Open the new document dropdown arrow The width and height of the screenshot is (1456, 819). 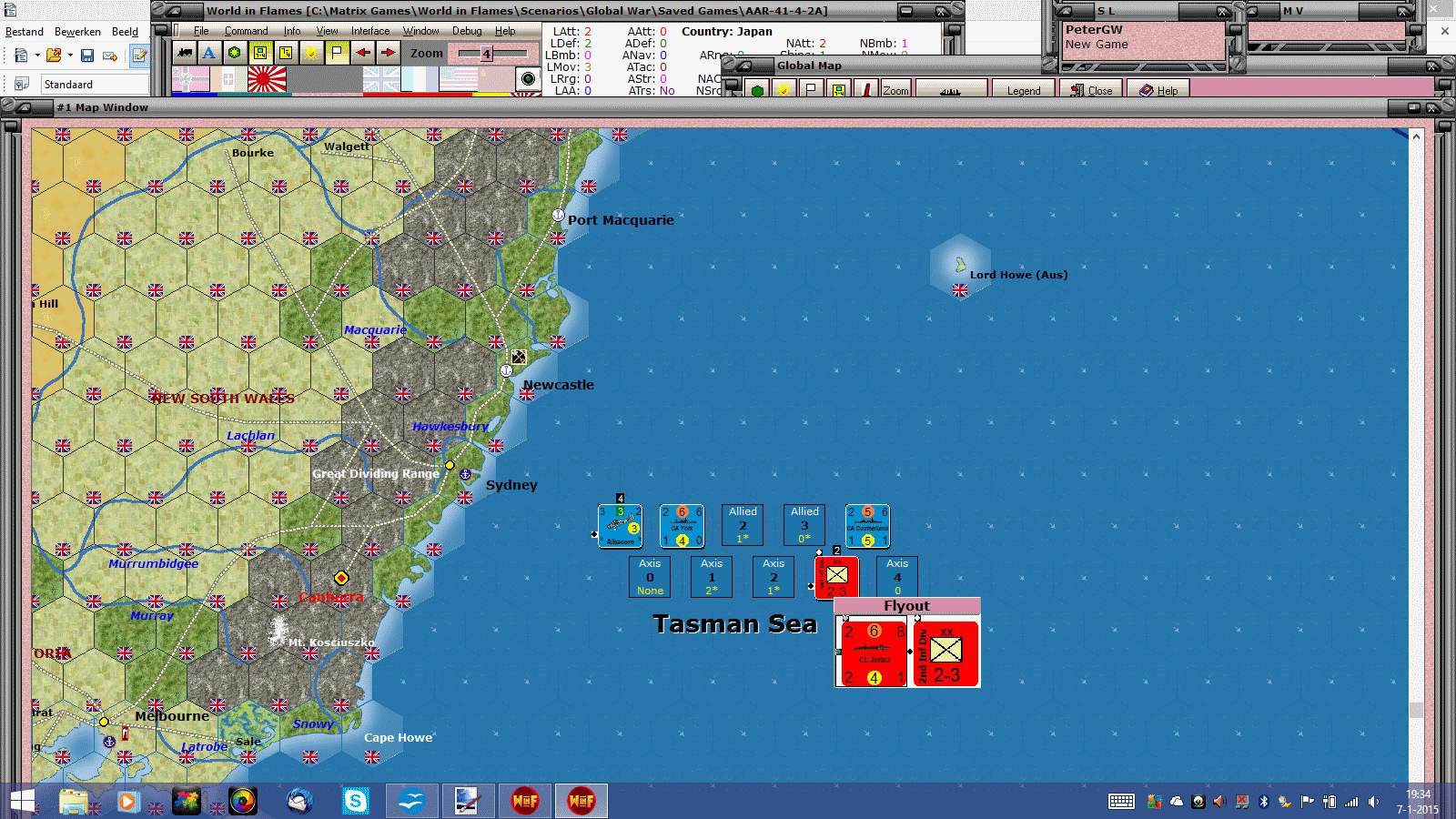click(x=37, y=56)
